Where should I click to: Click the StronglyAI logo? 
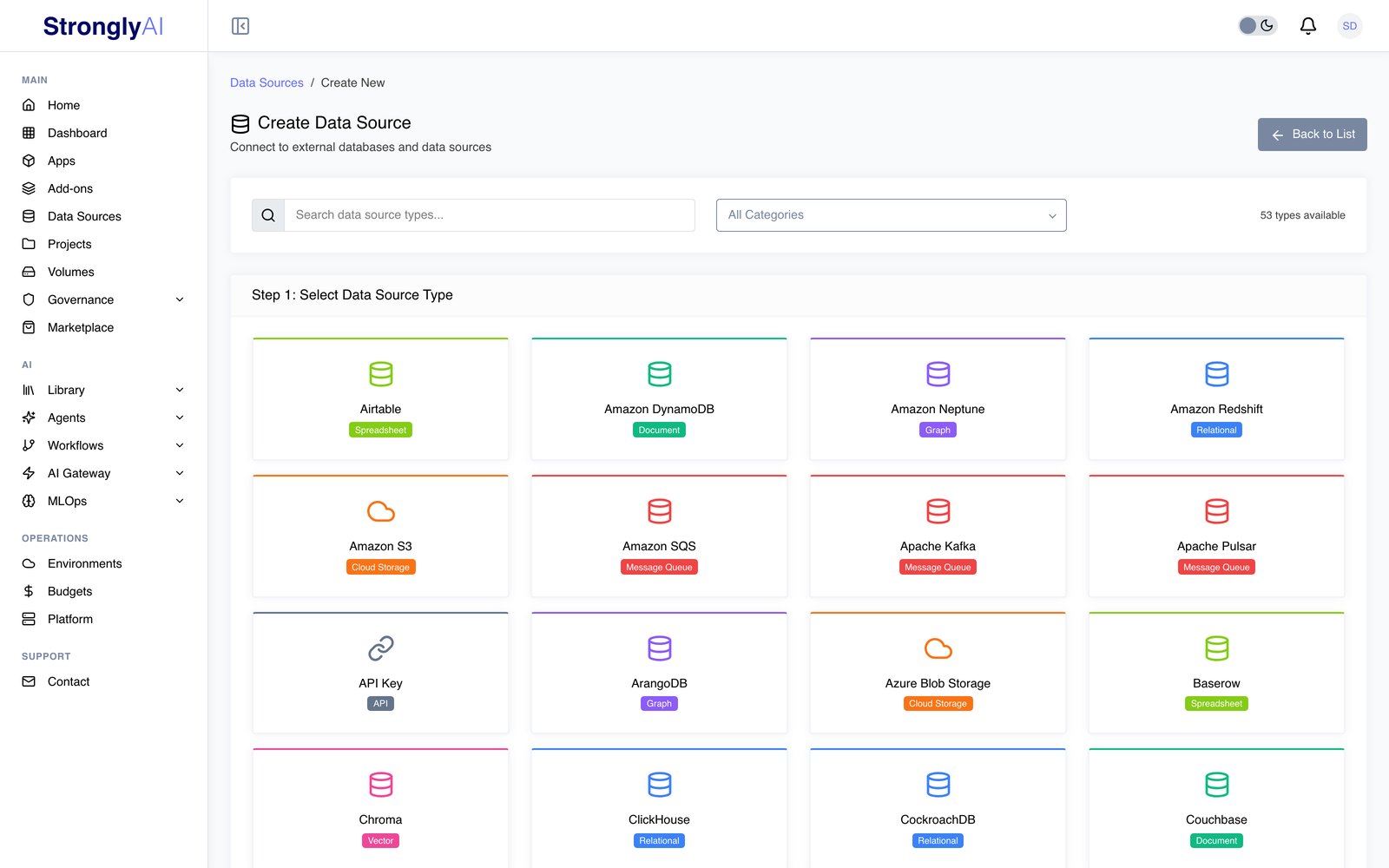(103, 26)
